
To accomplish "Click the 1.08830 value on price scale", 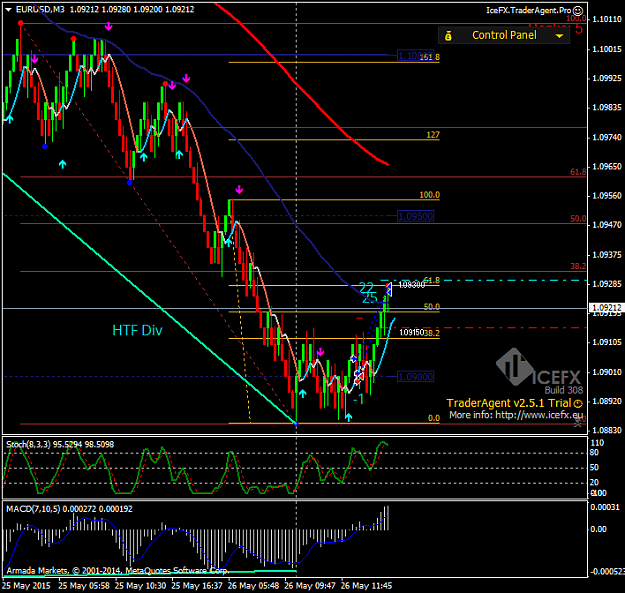I will point(607,430).
